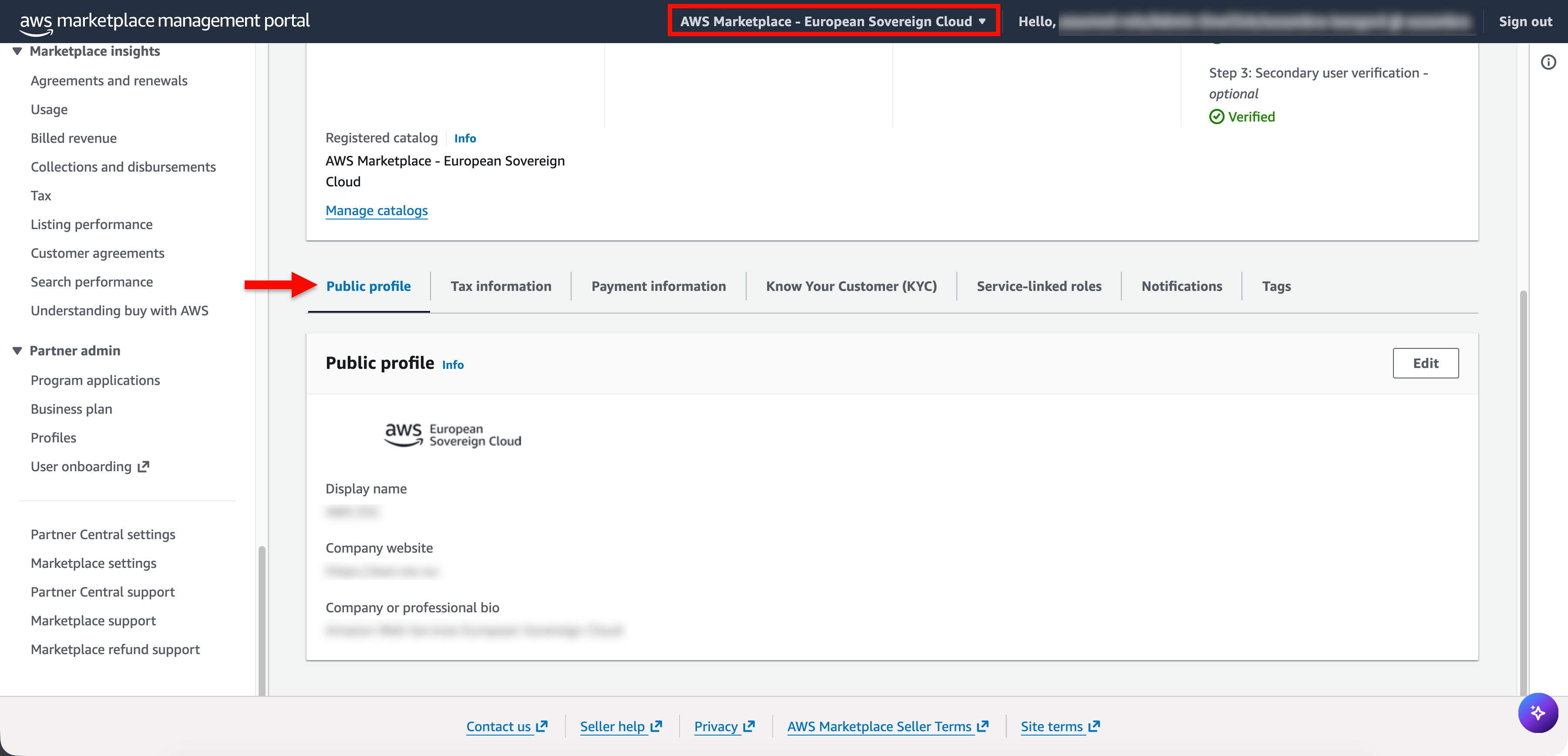Viewport: 1568px width, 756px height.
Task: Open the Payment information tab
Action: coord(659,286)
